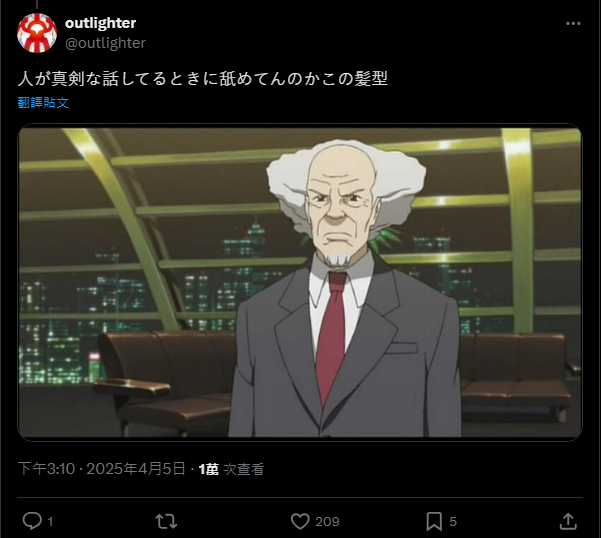
Task: Click the outlighter display name
Action: pos(100,23)
